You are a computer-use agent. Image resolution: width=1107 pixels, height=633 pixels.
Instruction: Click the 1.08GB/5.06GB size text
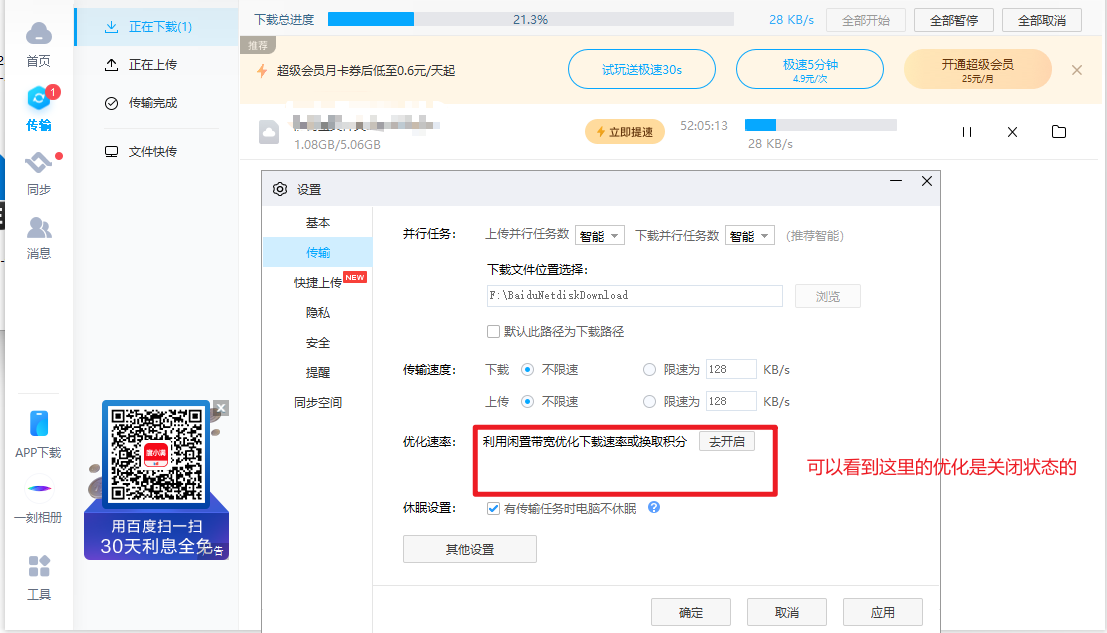pyautogui.click(x=337, y=145)
